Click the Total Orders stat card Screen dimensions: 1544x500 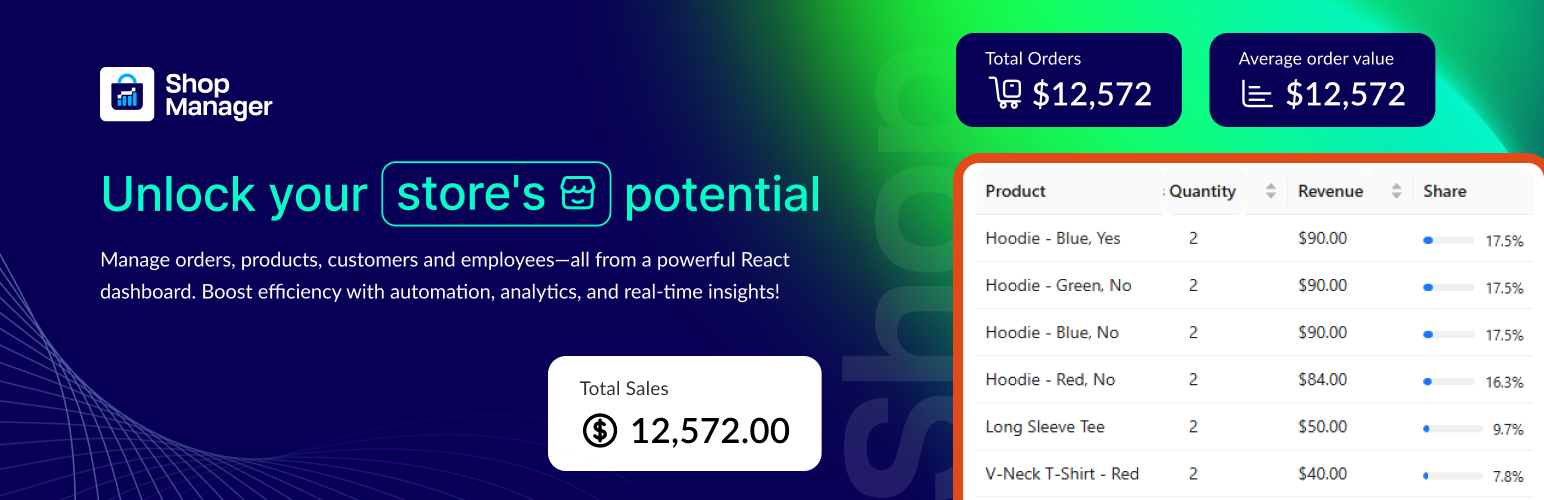[1068, 80]
